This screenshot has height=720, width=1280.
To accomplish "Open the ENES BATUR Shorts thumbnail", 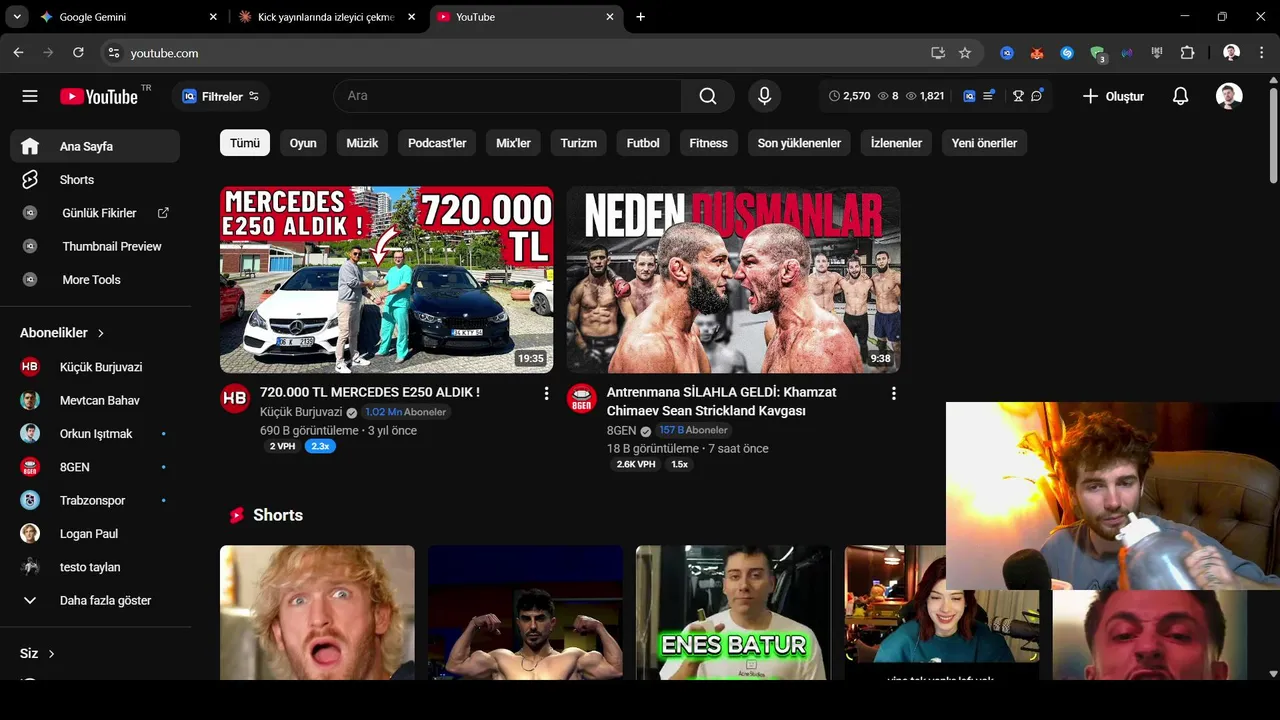I will [x=733, y=612].
